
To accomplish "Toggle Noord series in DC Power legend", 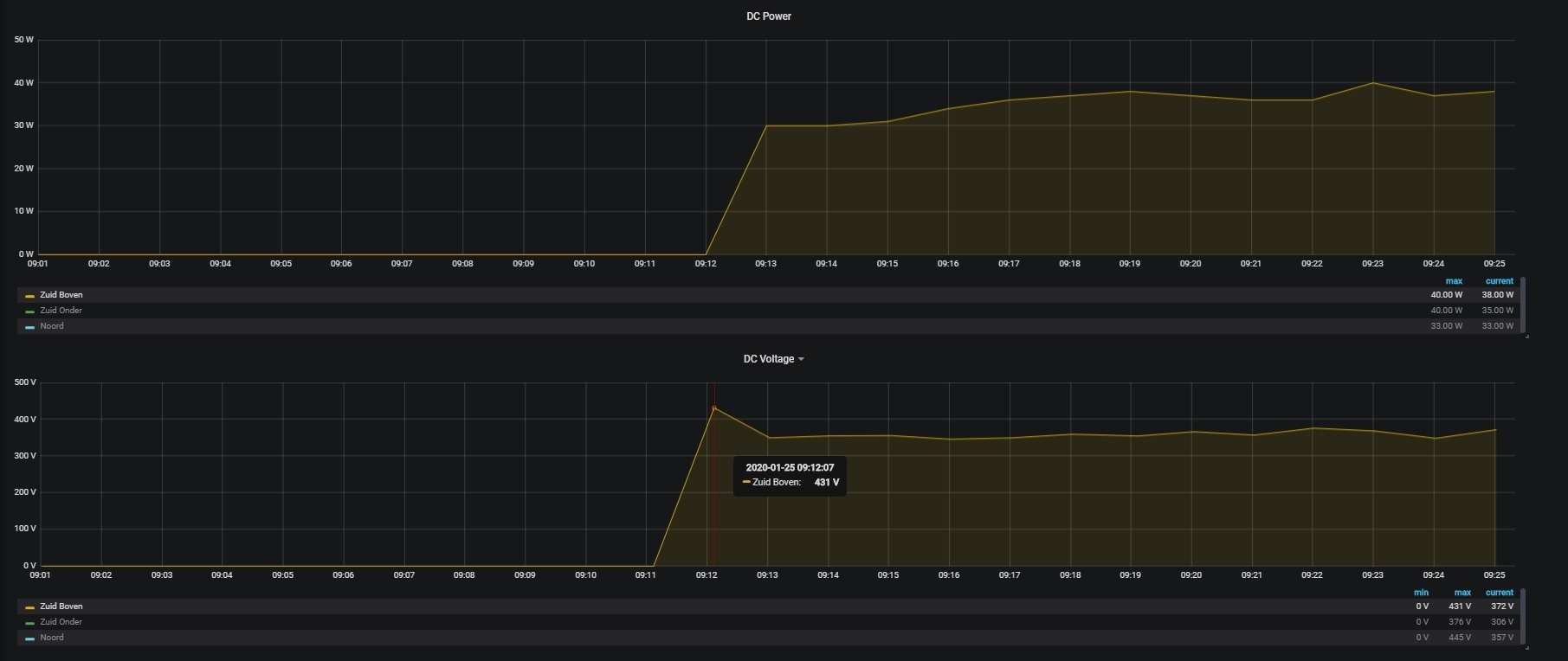I will point(52,326).
